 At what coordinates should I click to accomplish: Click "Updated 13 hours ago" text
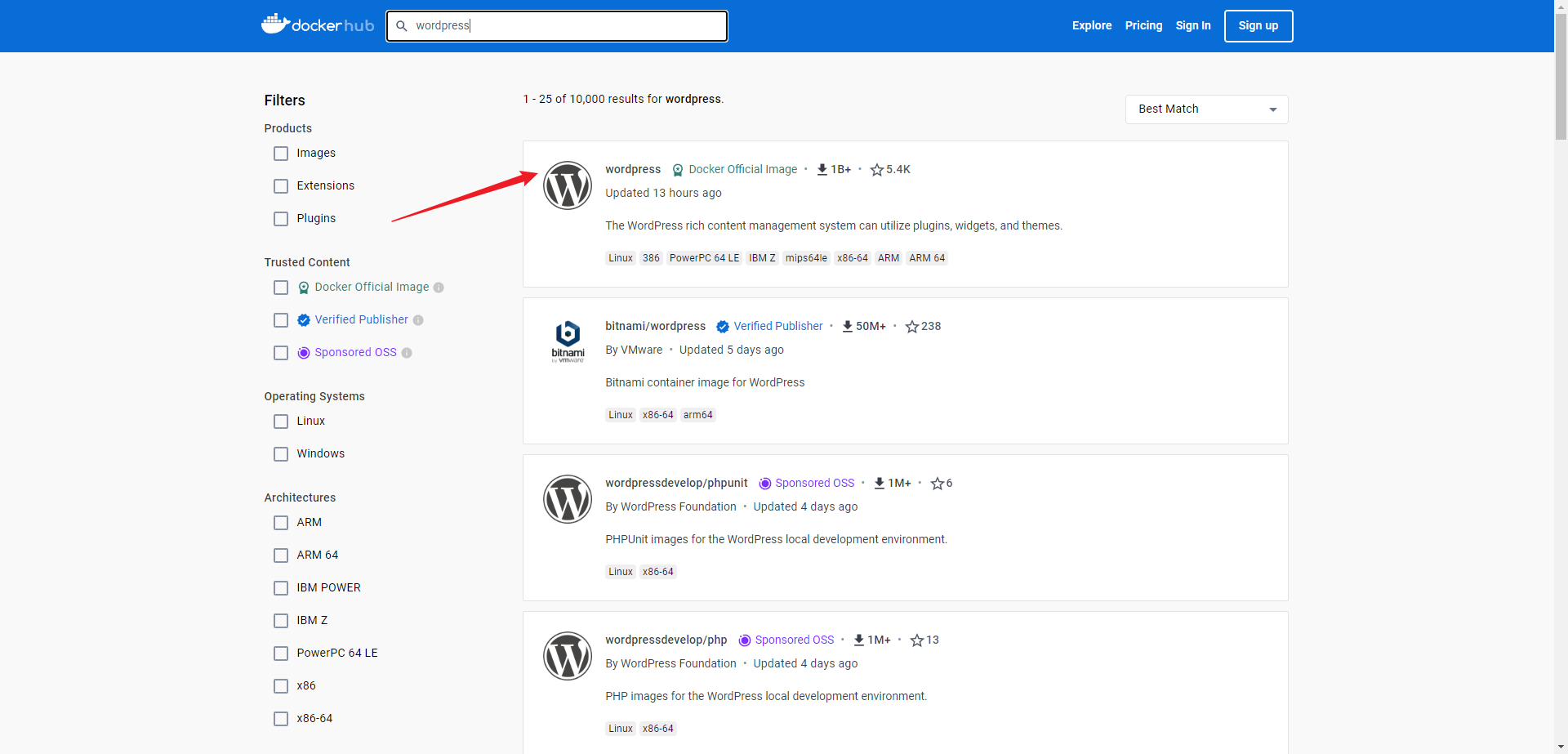click(663, 193)
